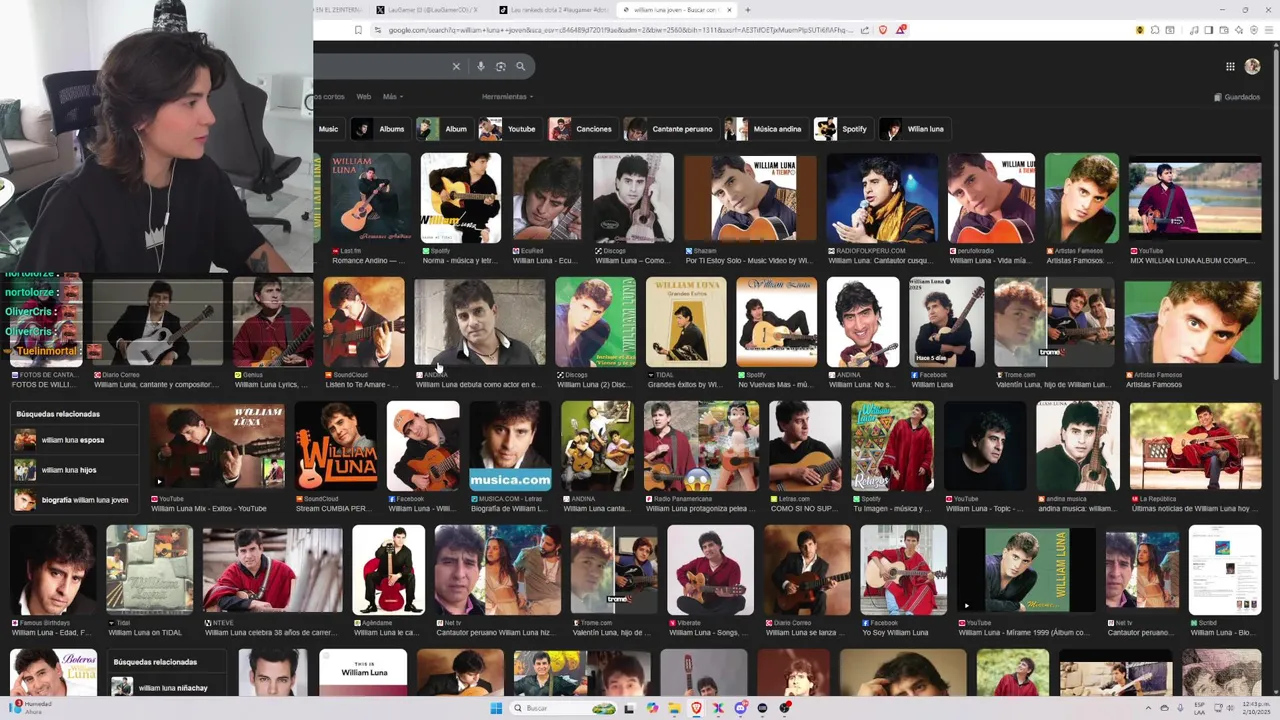
Task: Start voice search with the microphone icon
Action: [481, 66]
